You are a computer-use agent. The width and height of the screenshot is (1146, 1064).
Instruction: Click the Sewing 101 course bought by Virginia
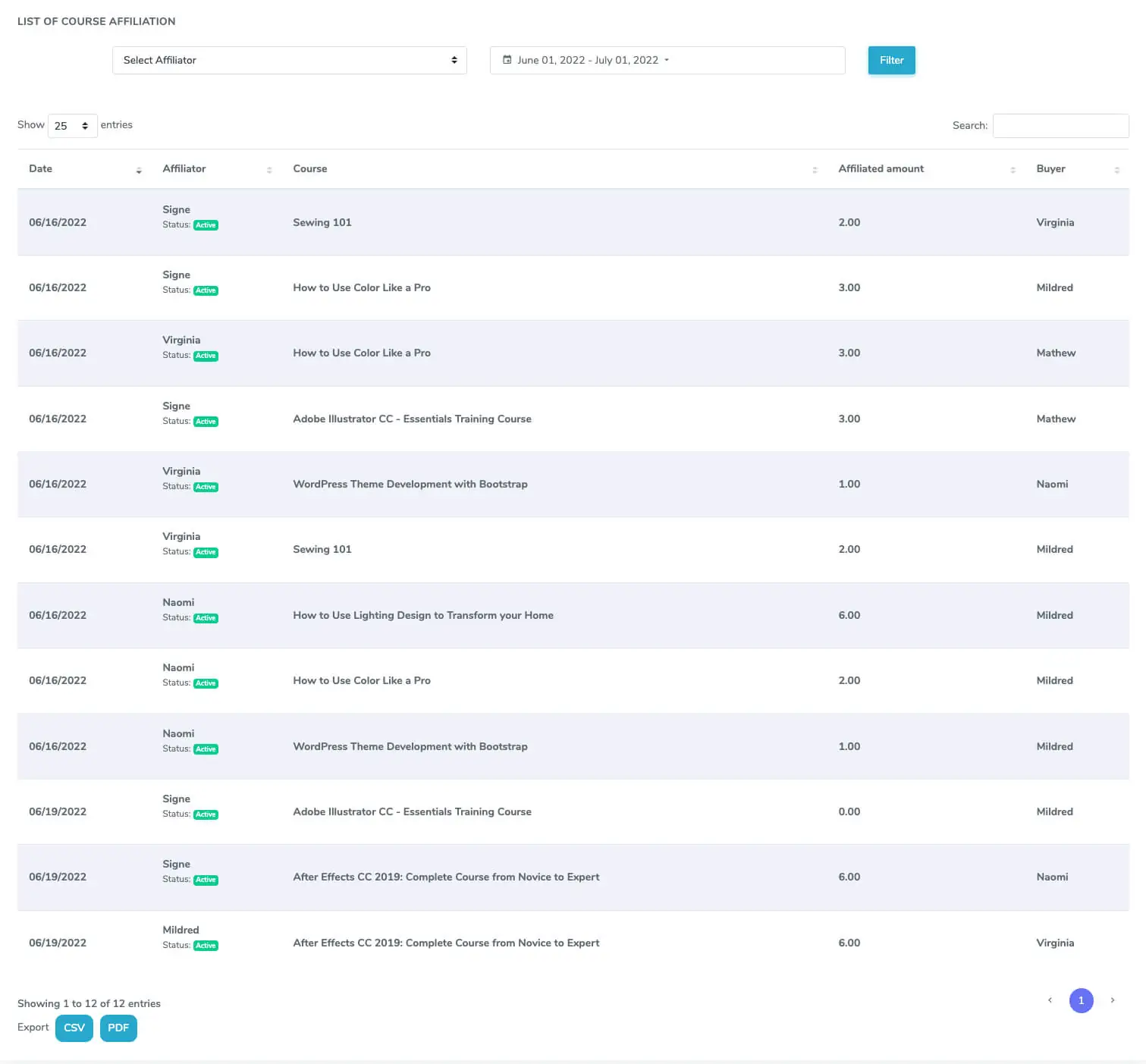pos(322,222)
